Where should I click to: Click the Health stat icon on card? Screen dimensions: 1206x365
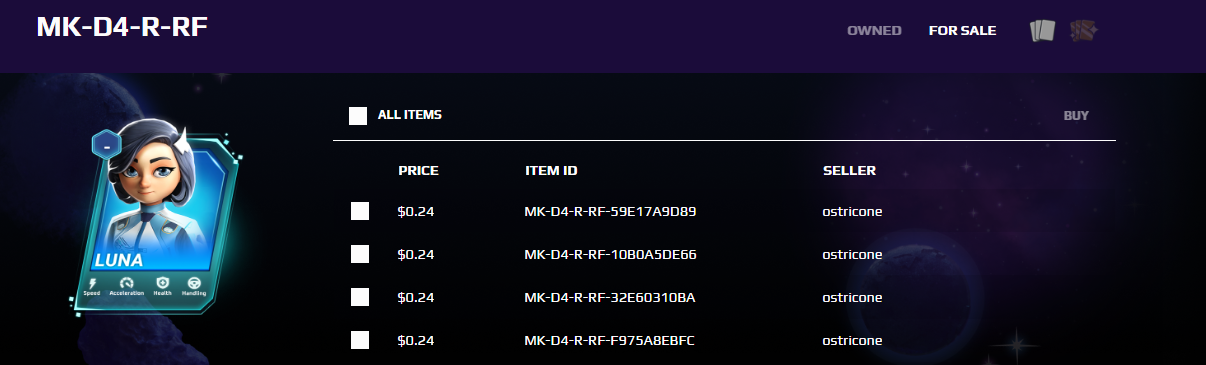point(162,283)
